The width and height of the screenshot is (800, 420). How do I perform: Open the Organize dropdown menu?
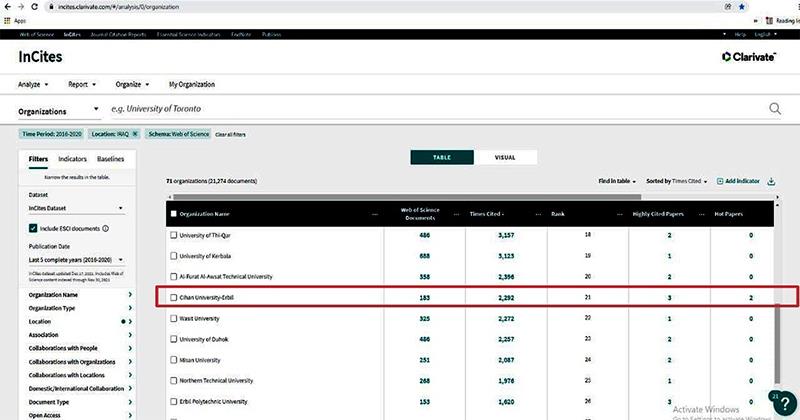pyautogui.click(x=132, y=84)
